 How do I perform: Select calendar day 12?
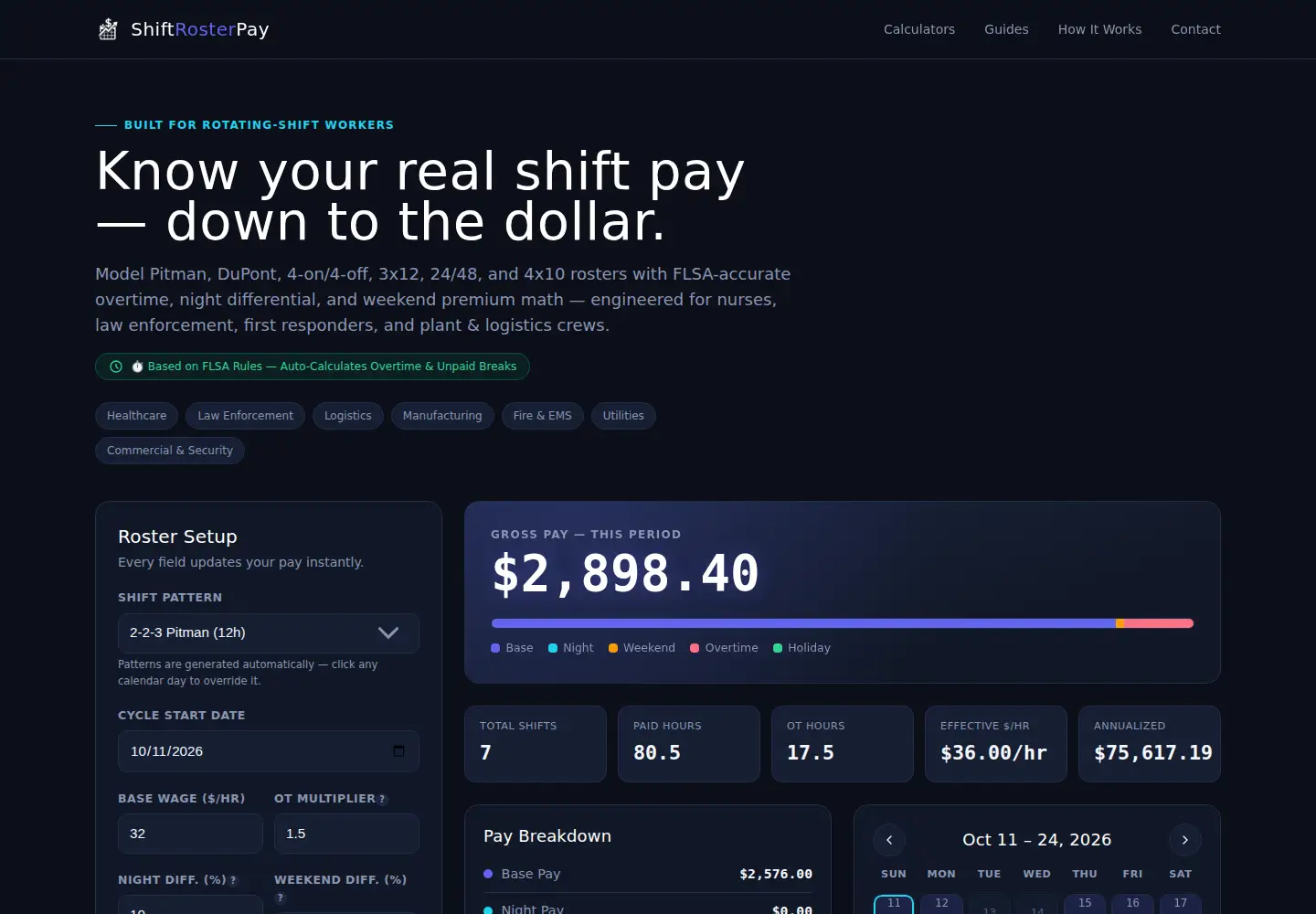941,904
